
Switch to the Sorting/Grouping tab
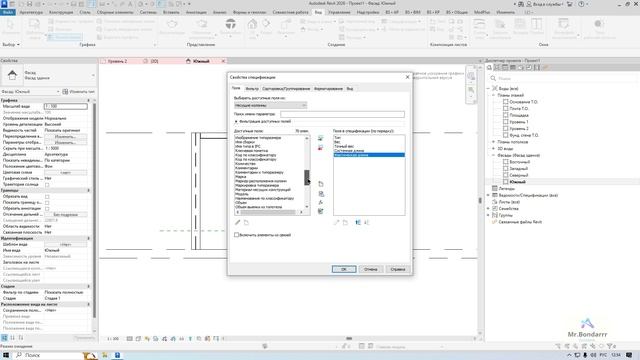tap(286, 89)
